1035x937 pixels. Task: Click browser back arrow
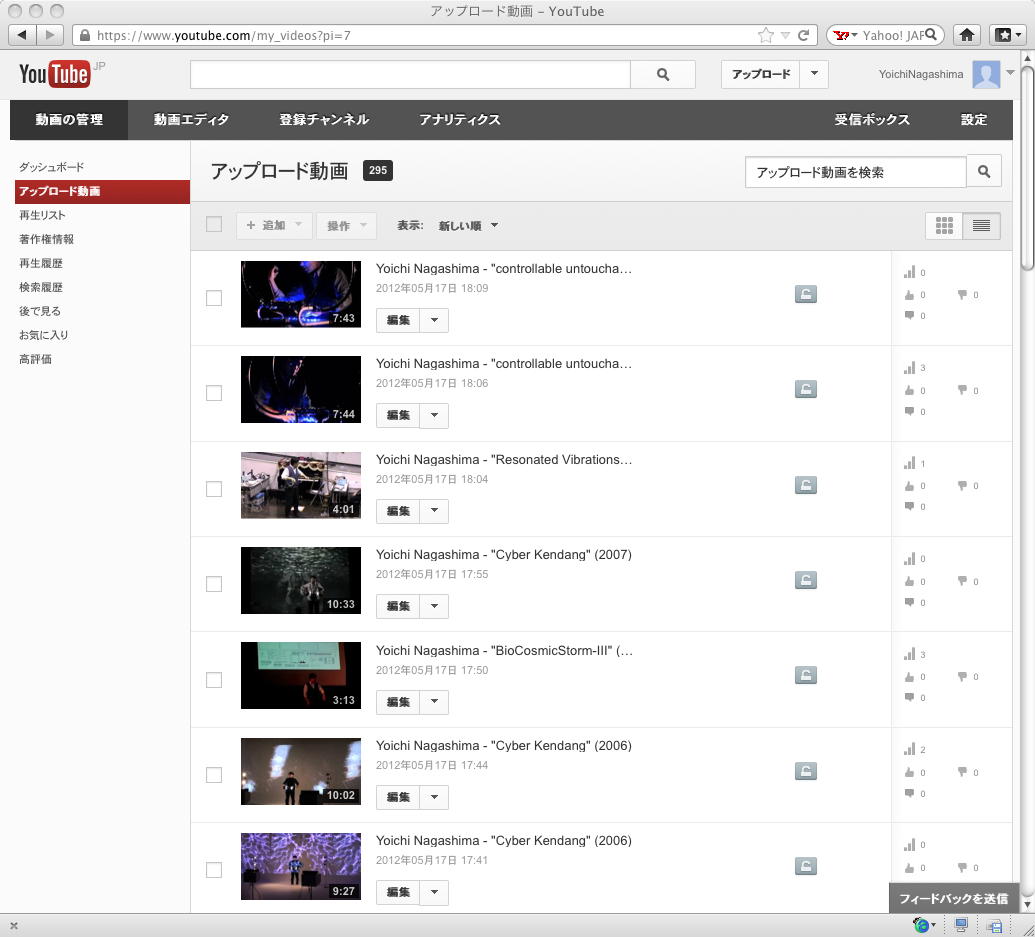[x=22, y=34]
